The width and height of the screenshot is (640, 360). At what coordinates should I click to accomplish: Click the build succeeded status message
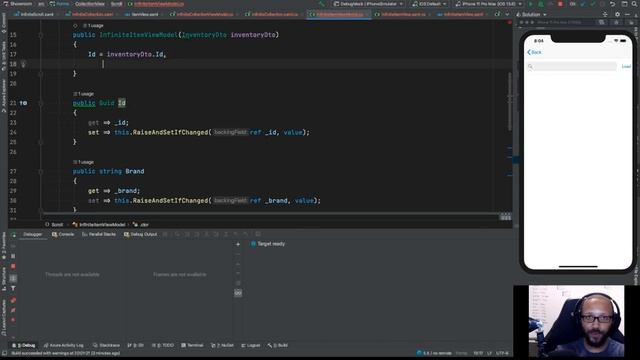click(66, 353)
